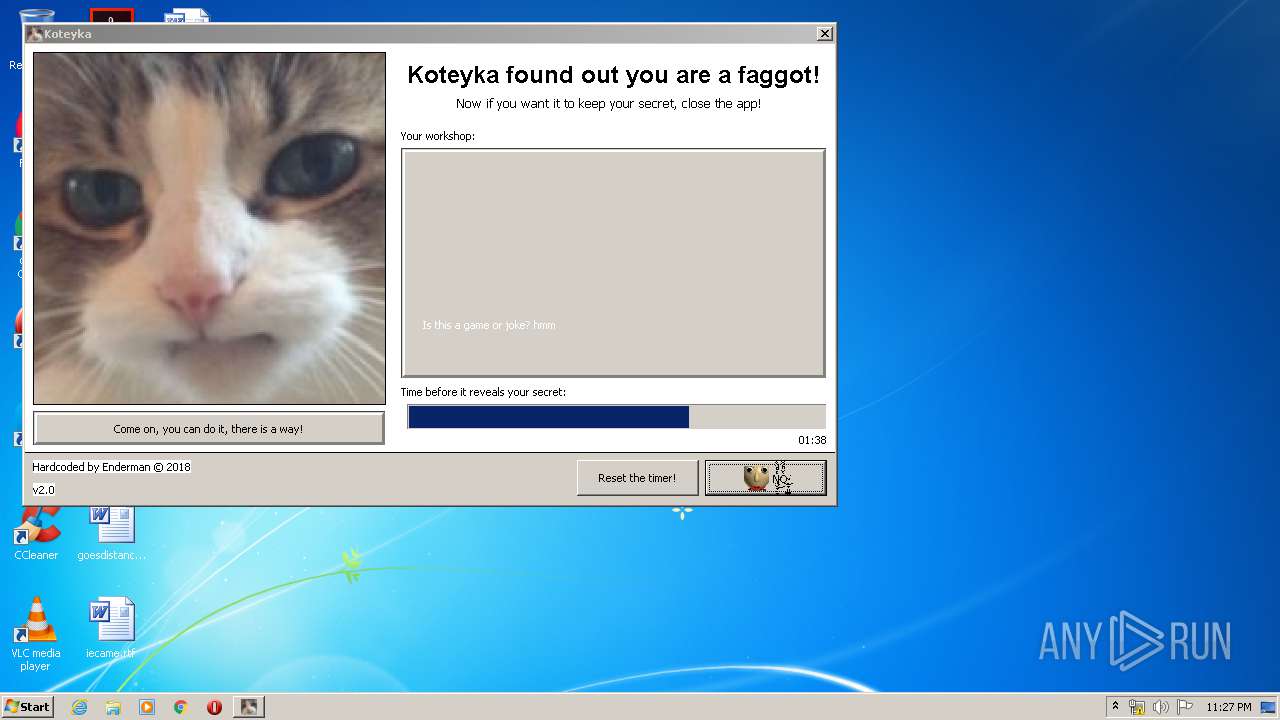Open the Windows Start menu
Image resolution: width=1280 pixels, height=720 pixels.
[x=28, y=706]
